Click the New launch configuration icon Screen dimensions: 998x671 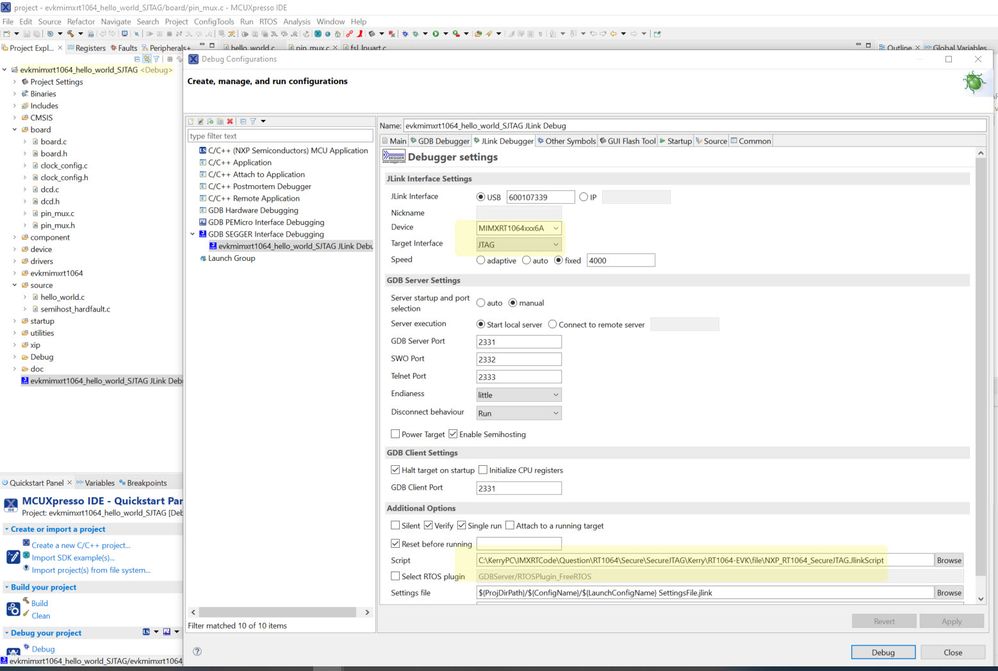pyautogui.click(x=190, y=121)
